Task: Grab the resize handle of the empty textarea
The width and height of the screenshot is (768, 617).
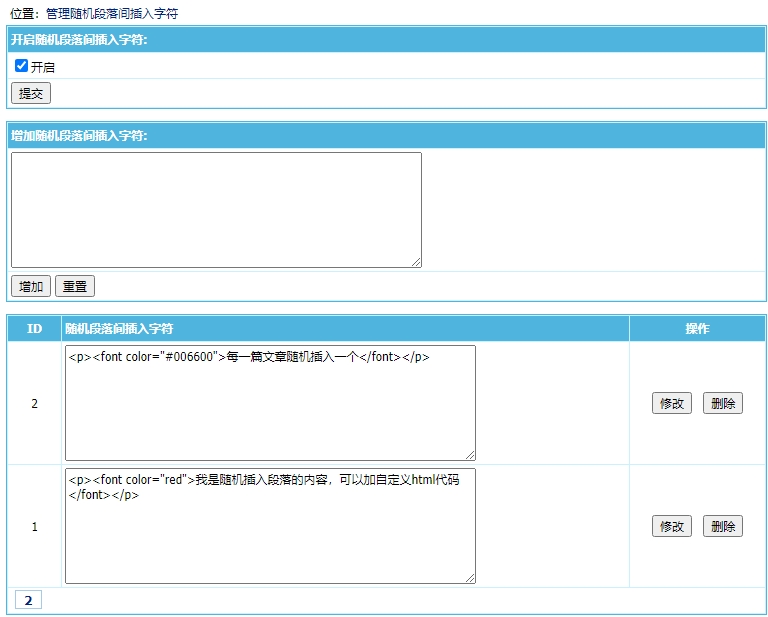Action: coord(416,262)
